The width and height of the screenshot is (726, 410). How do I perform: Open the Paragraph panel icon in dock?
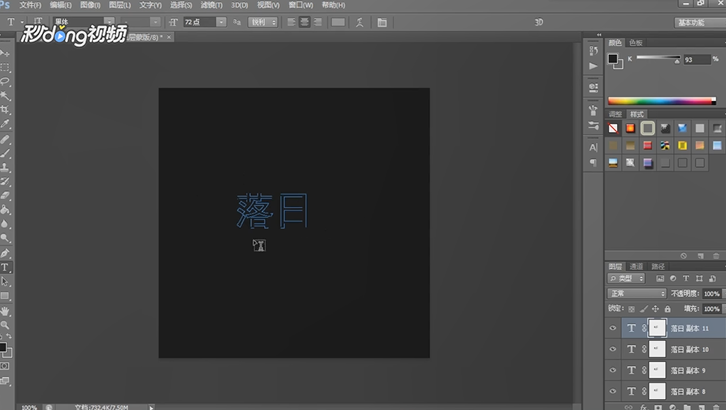[x=593, y=162]
